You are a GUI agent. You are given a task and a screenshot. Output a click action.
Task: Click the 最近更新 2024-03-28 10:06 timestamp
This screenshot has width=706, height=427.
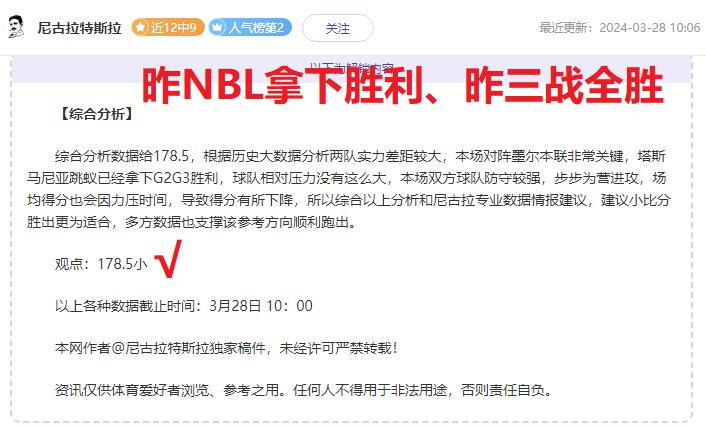(620, 27)
